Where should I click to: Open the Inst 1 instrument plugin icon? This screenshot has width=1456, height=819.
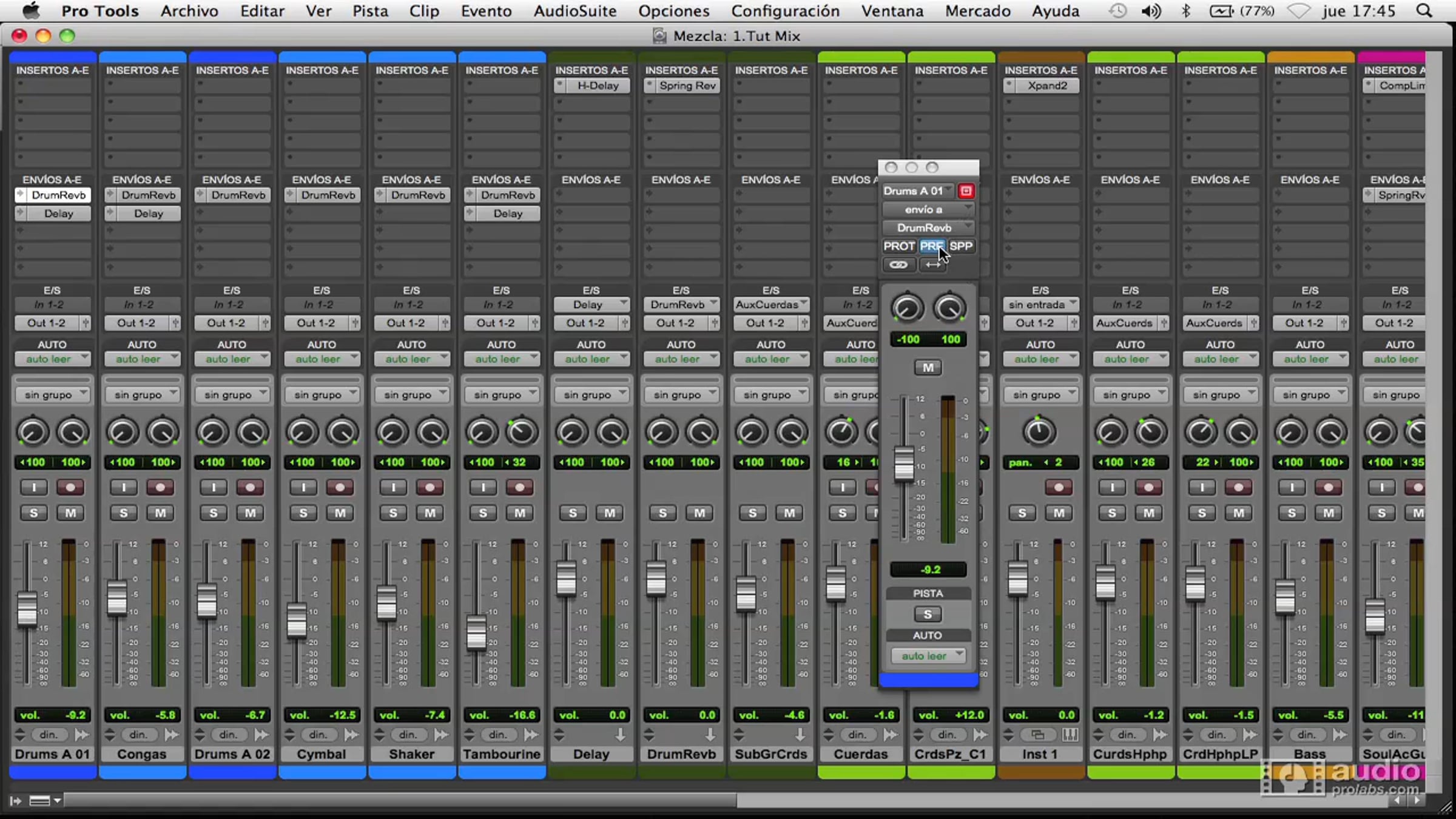tap(1070, 735)
